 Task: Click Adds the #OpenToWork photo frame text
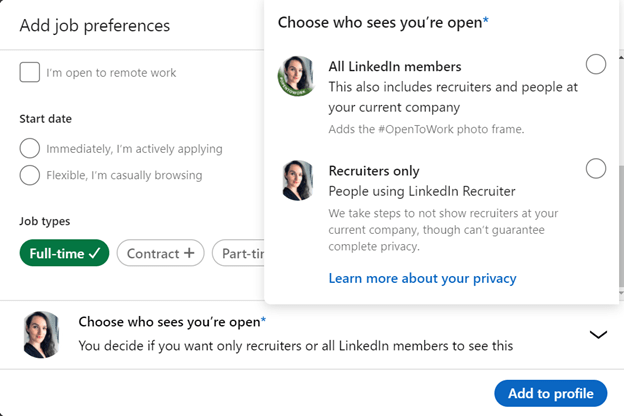click(426, 129)
